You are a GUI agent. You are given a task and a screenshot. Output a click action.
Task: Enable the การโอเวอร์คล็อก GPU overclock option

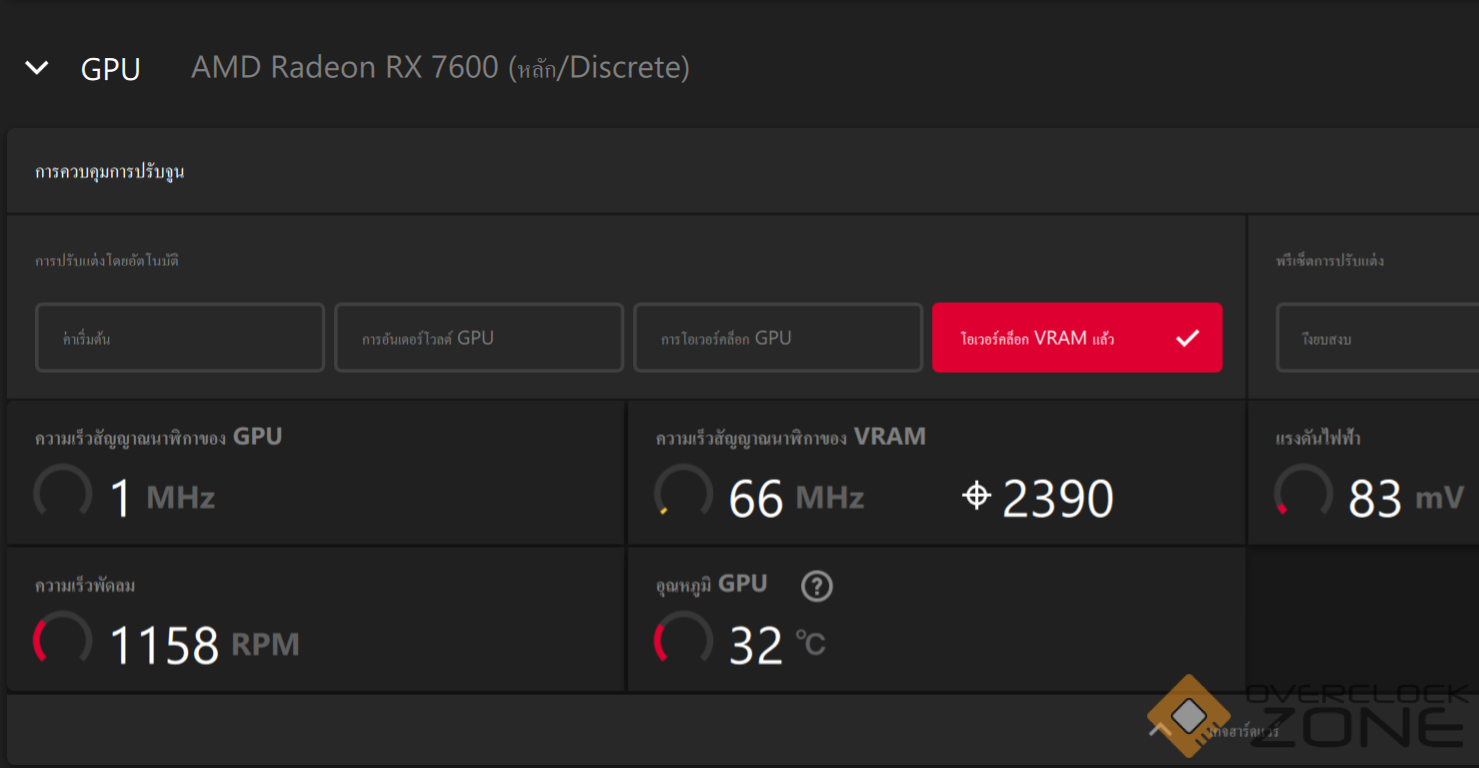pyautogui.click(x=777, y=338)
